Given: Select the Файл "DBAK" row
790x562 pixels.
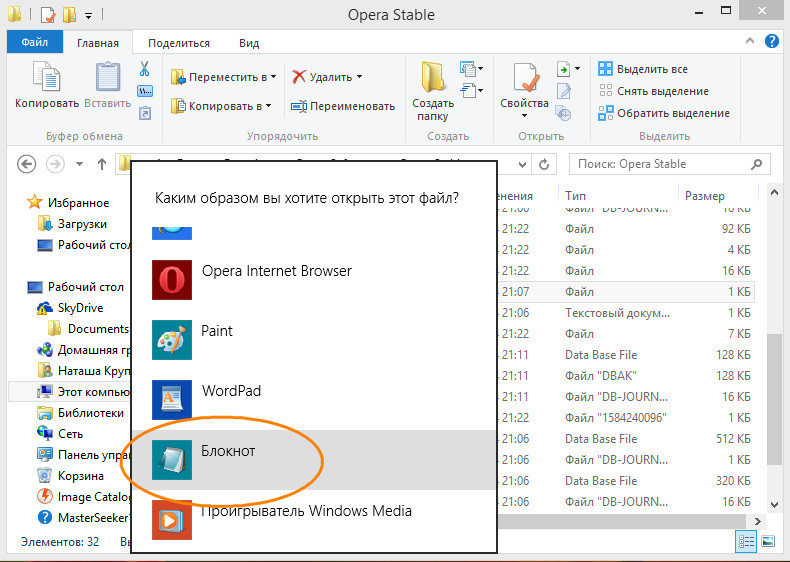Looking at the screenshot, I should [x=626, y=376].
